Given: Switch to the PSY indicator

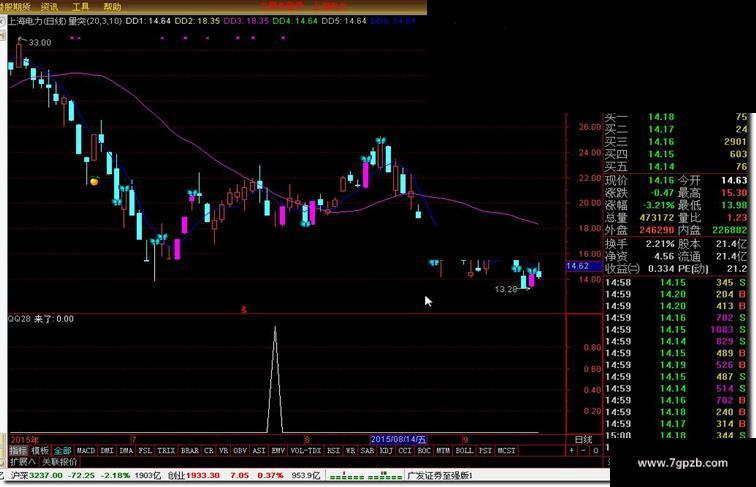Looking at the screenshot, I should (485, 450).
